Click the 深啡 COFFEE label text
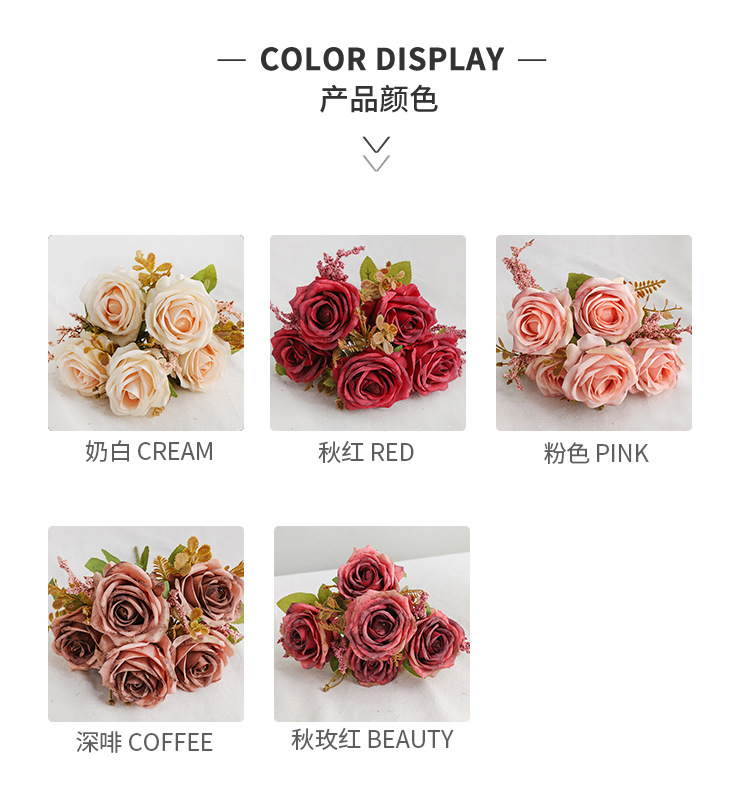 point(144,743)
